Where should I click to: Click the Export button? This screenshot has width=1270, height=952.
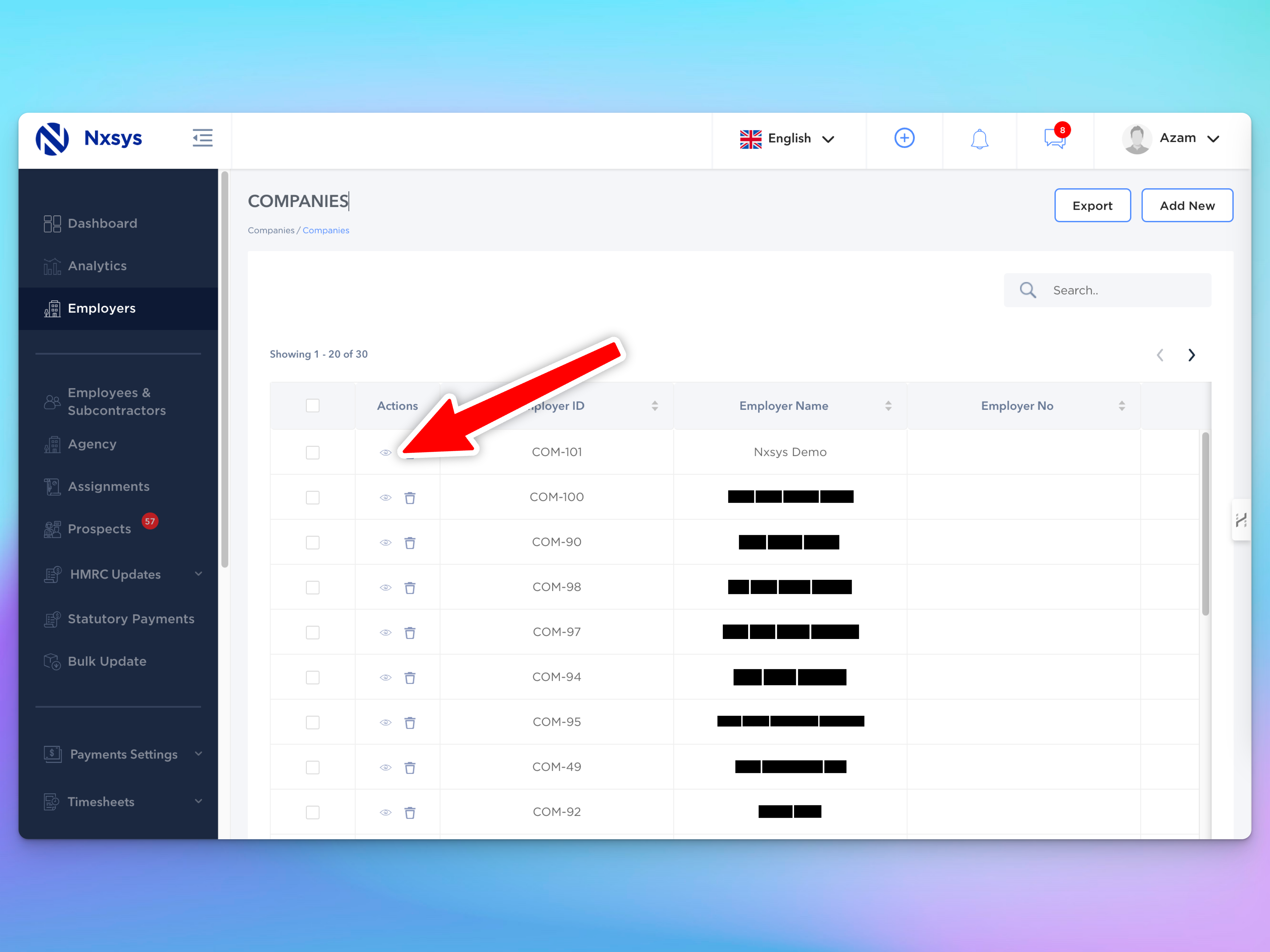[1092, 205]
